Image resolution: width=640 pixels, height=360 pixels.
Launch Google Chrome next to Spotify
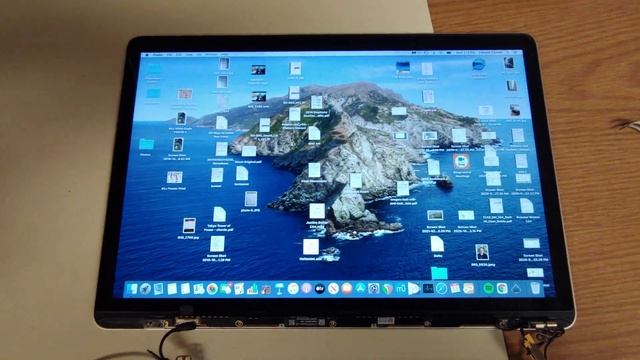coord(502,288)
